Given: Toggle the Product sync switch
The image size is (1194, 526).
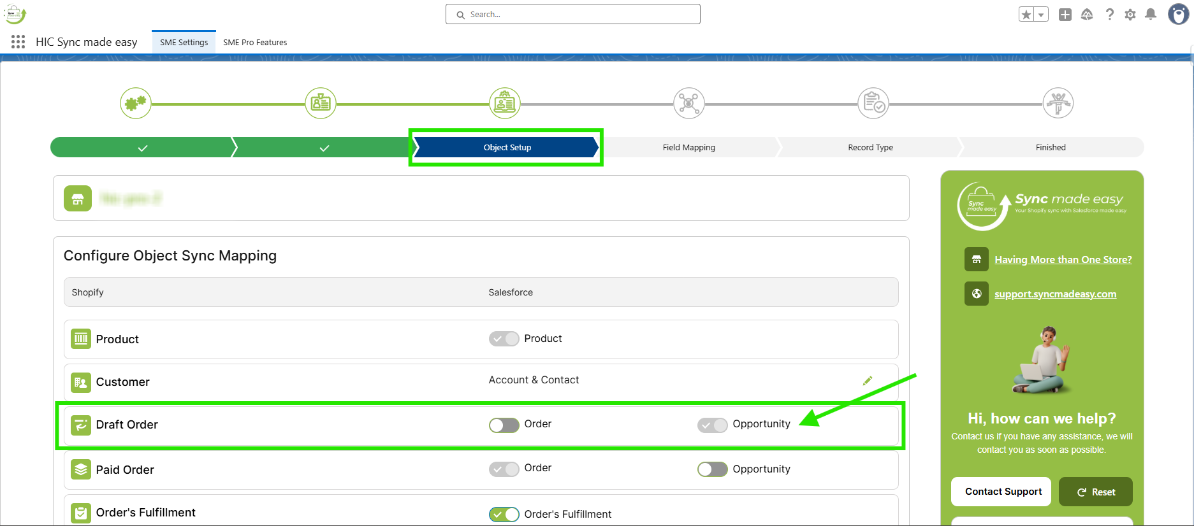Looking at the screenshot, I should coord(504,339).
